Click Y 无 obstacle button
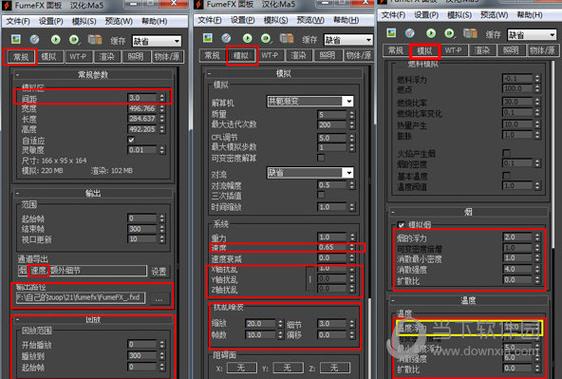 pyautogui.click(x=287, y=368)
